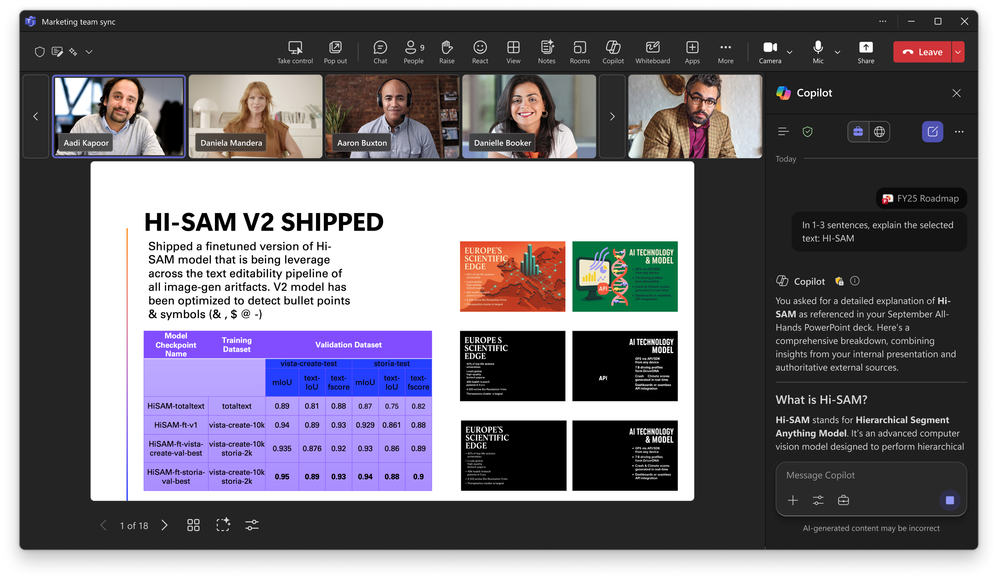
Task: Expand the Camera options arrow
Action: [x=790, y=52]
